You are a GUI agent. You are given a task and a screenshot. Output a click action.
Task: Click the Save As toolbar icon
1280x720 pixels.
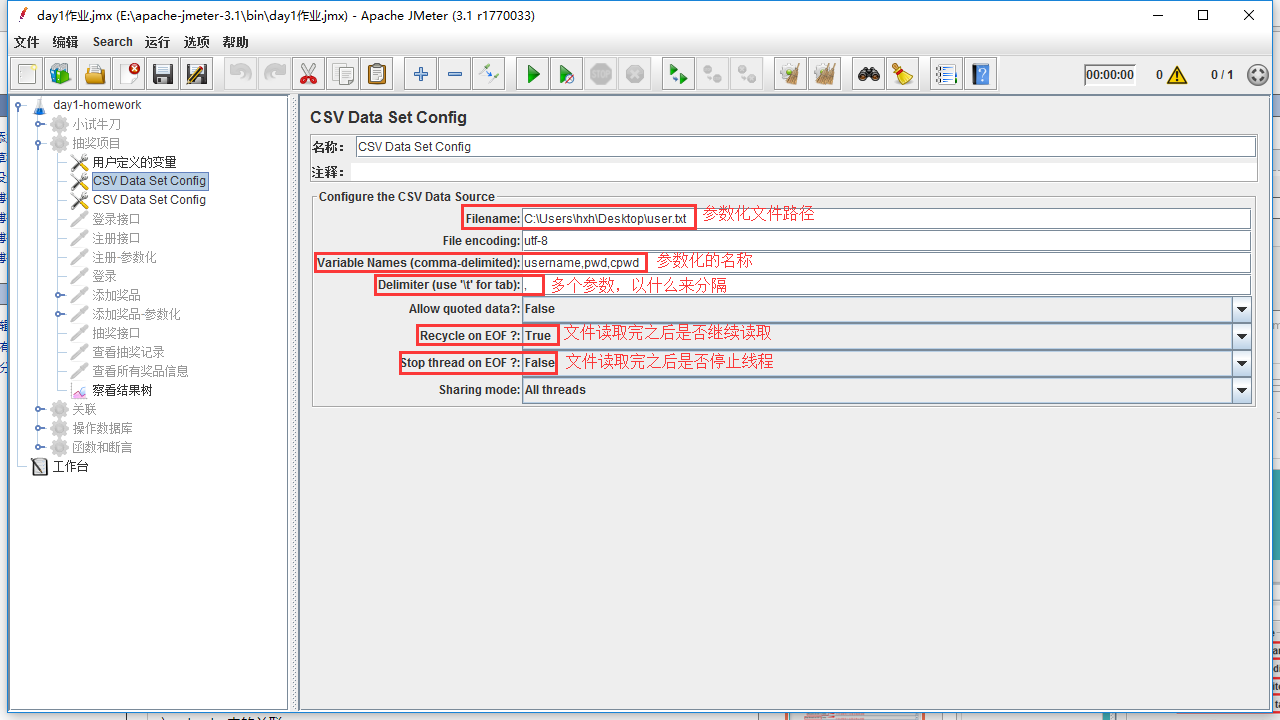(x=197, y=74)
